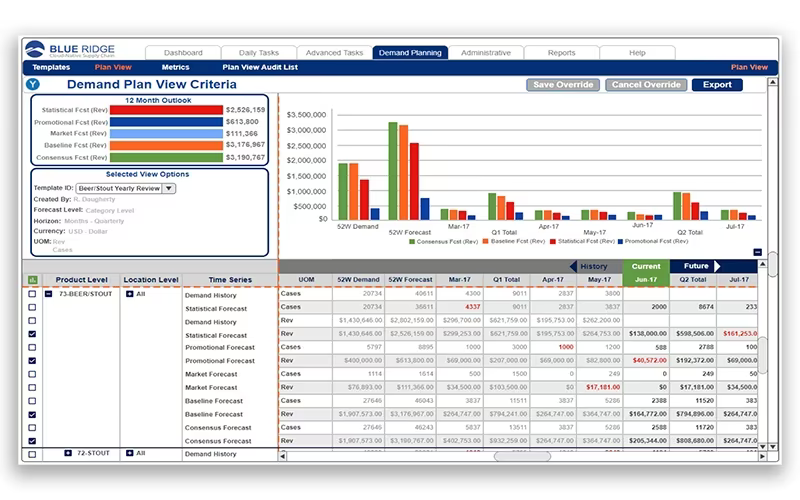Select the legend square for Consensus Fcst (Rev)

coord(412,242)
